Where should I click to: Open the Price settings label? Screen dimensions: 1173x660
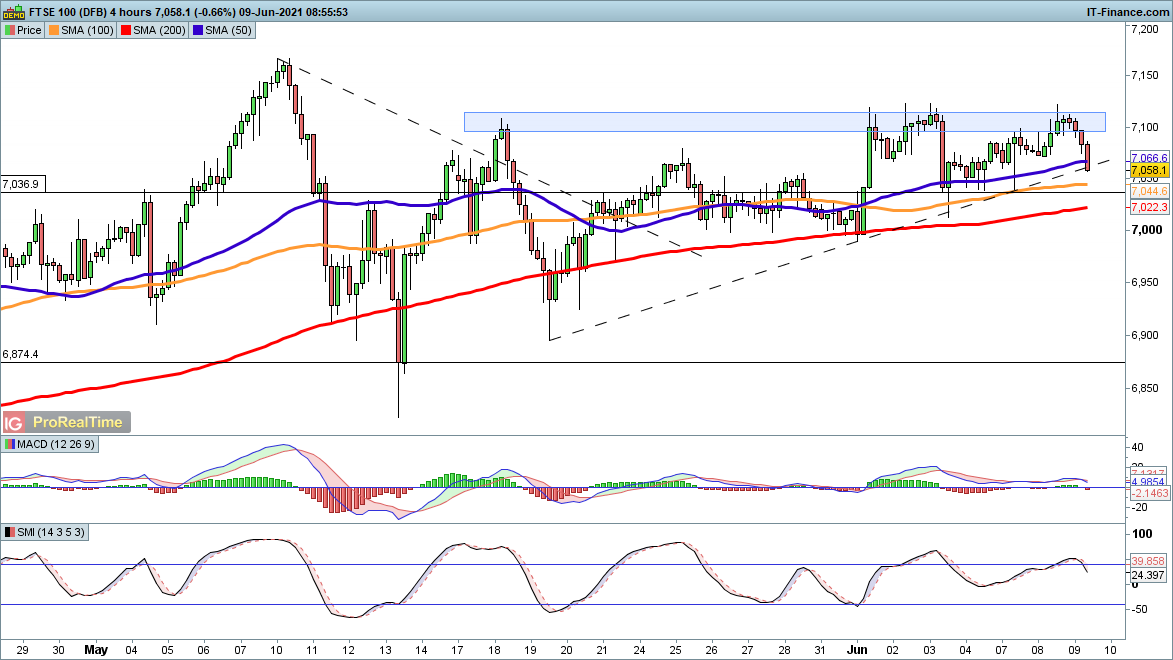pyautogui.click(x=29, y=31)
